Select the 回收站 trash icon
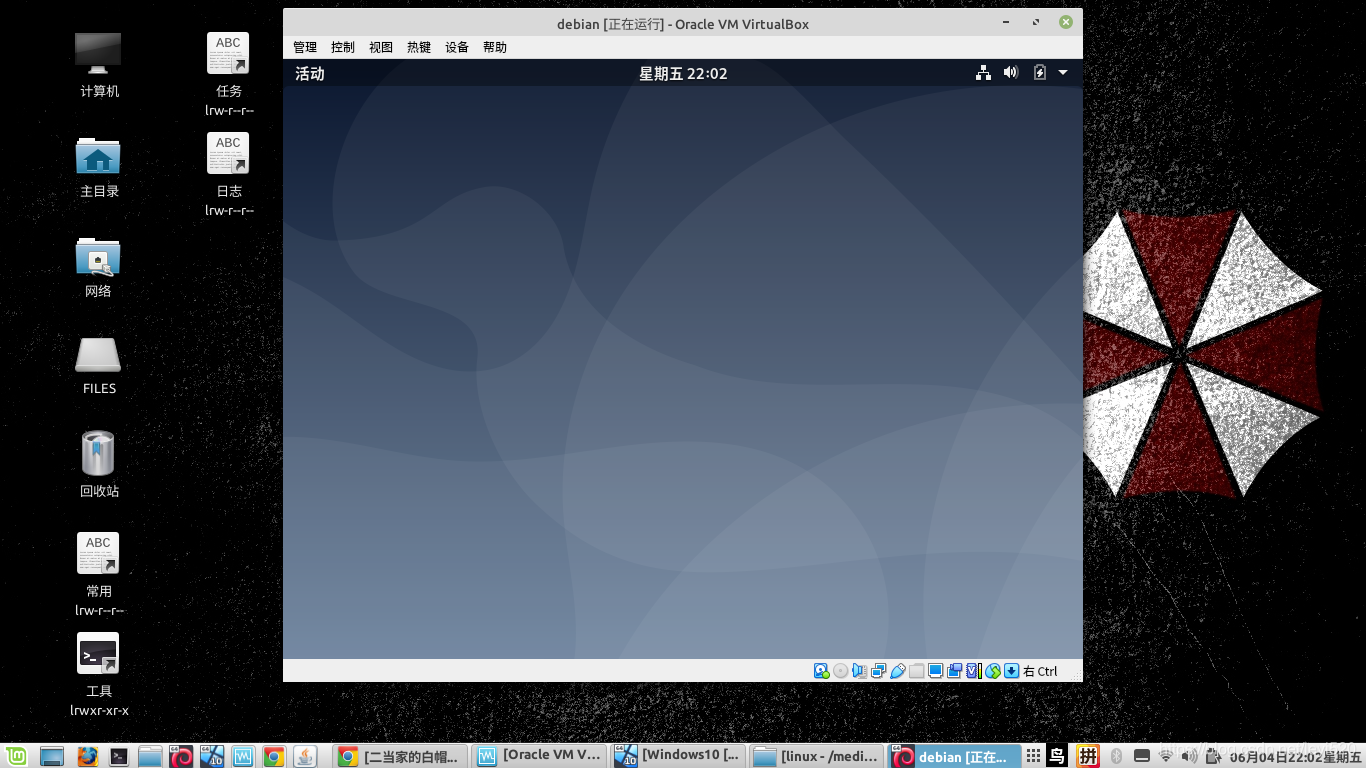The width and height of the screenshot is (1366, 768). pos(98,453)
